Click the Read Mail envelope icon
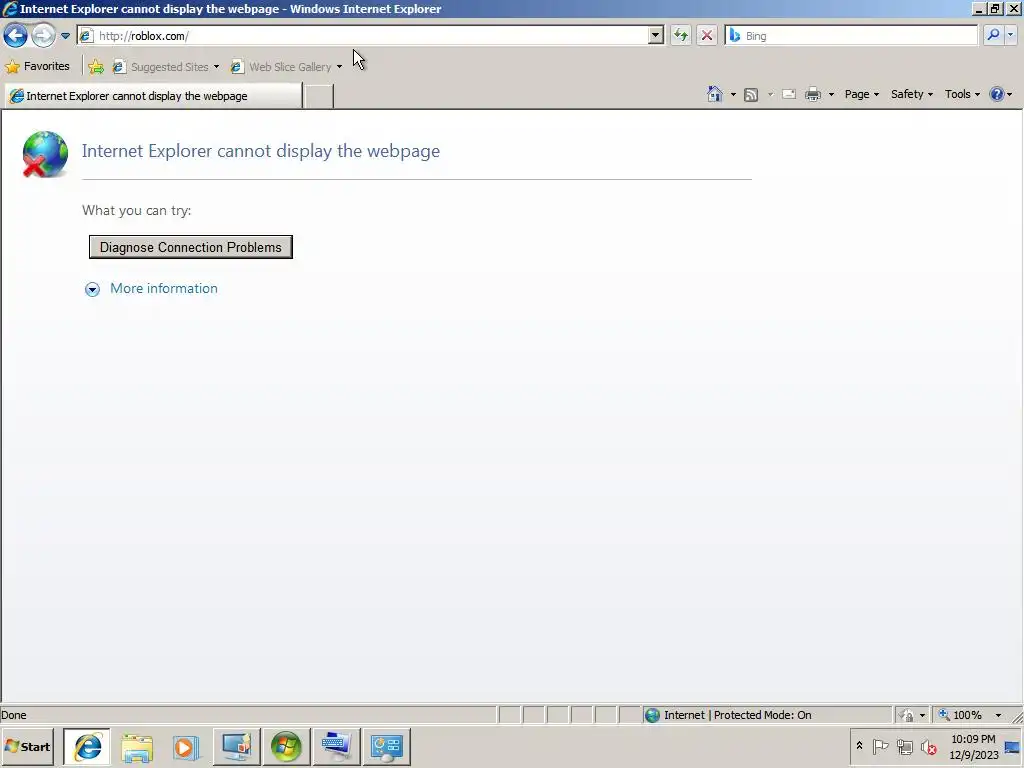The image size is (1024, 768). pyautogui.click(x=789, y=94)
